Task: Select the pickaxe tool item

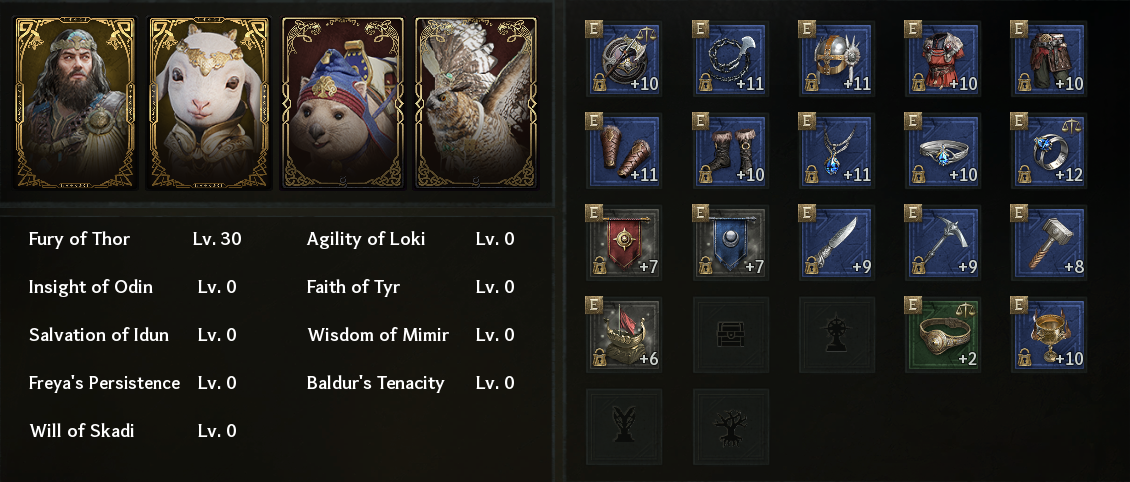Action: pos(943,242)
